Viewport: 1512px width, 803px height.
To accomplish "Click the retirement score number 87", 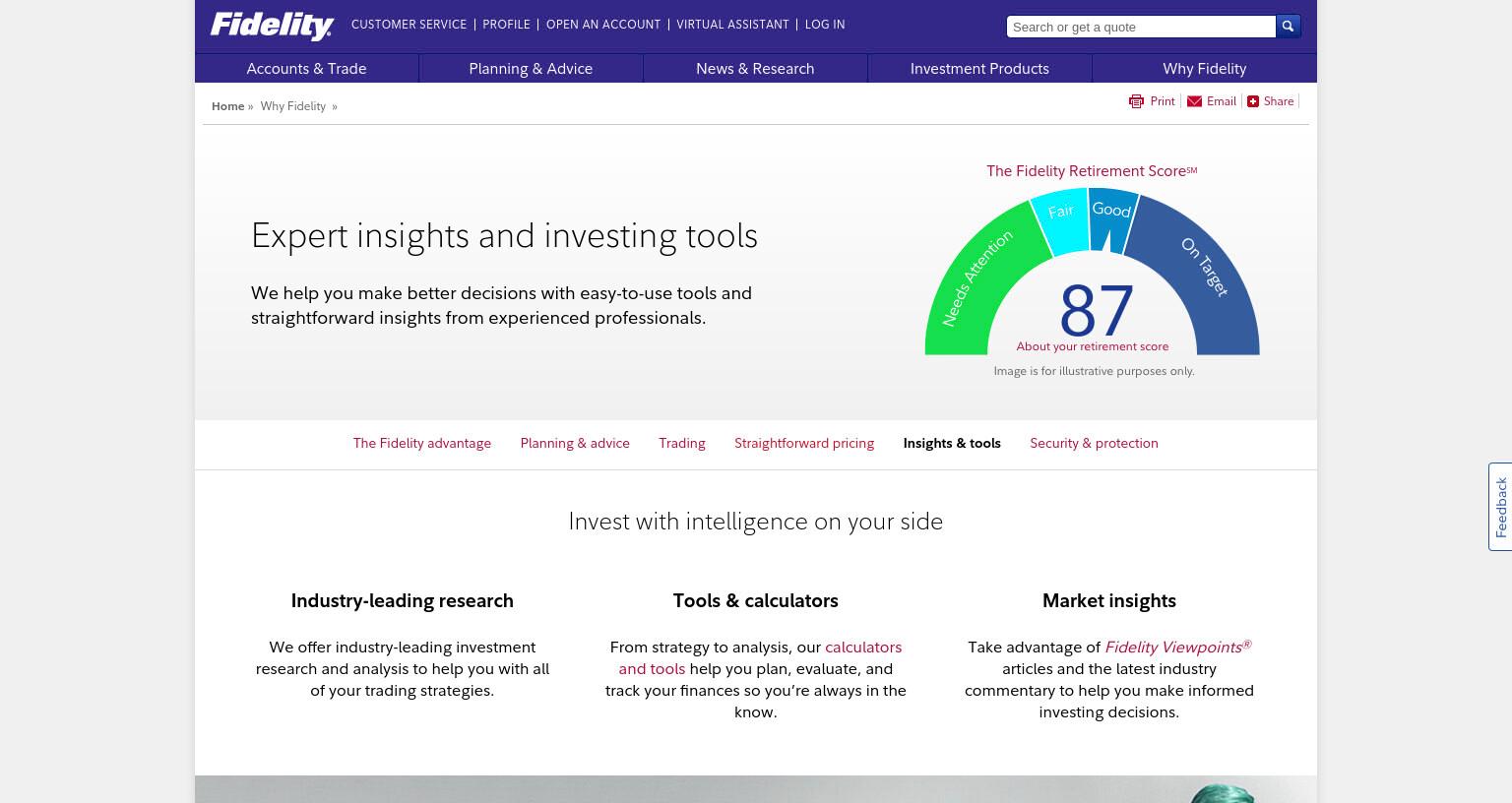I will point(1096,311).
